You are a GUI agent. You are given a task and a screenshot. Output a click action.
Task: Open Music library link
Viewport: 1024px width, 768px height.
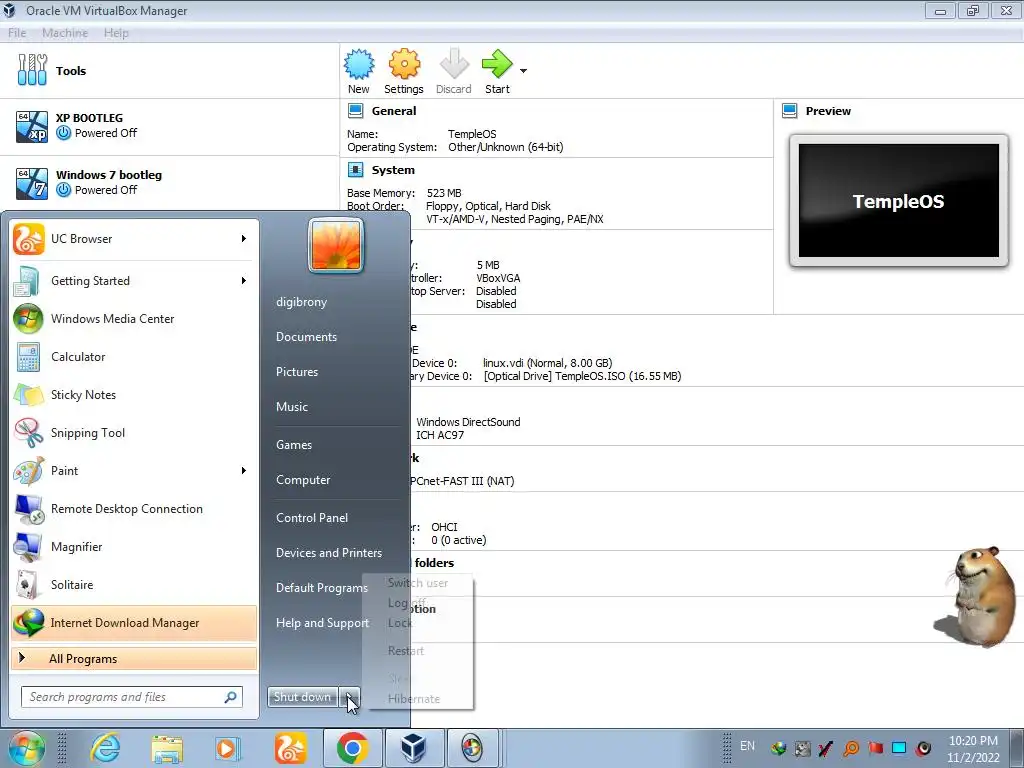tap(291, 407)
